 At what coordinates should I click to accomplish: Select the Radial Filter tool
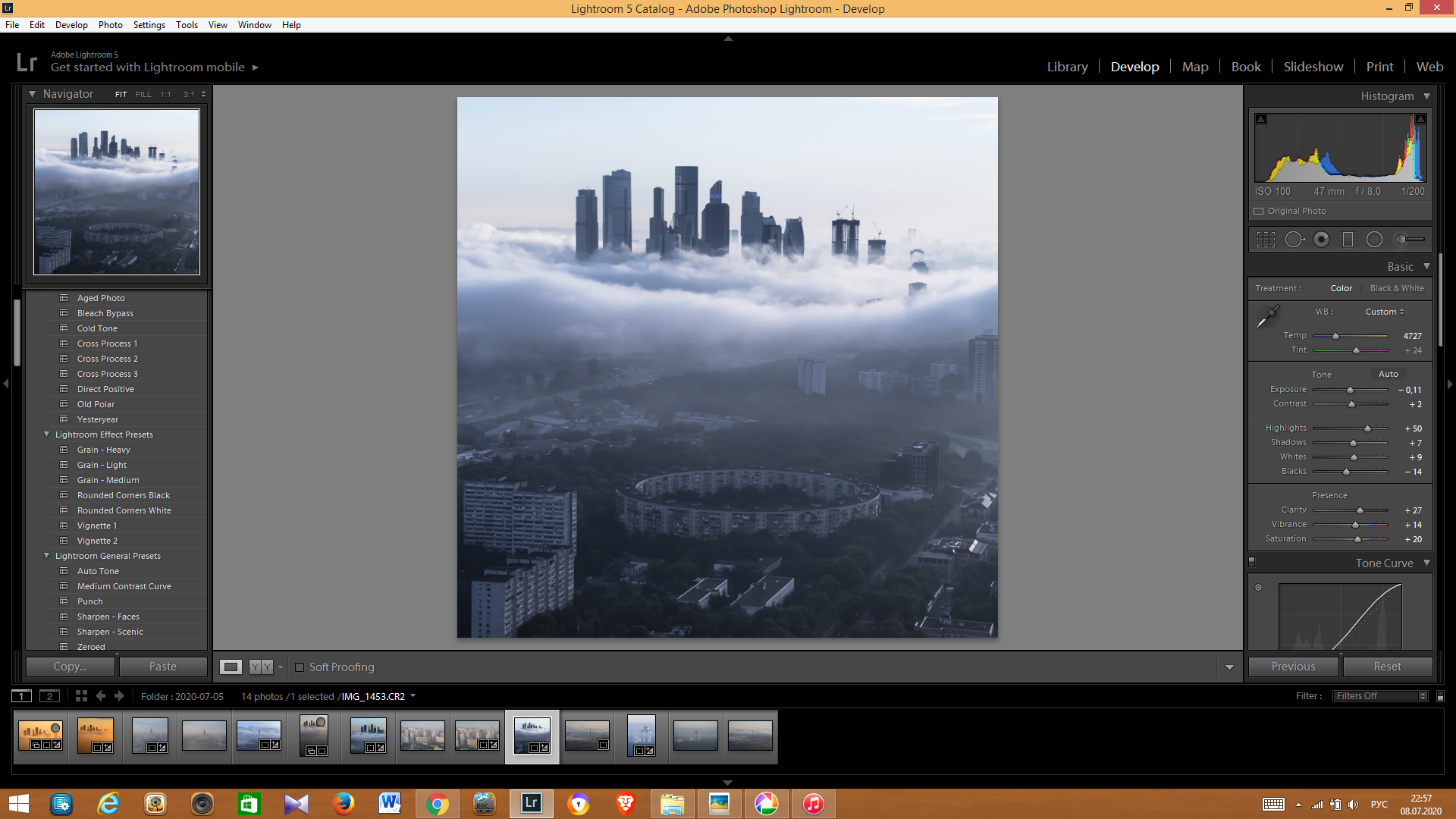[x=1374, y=240]
